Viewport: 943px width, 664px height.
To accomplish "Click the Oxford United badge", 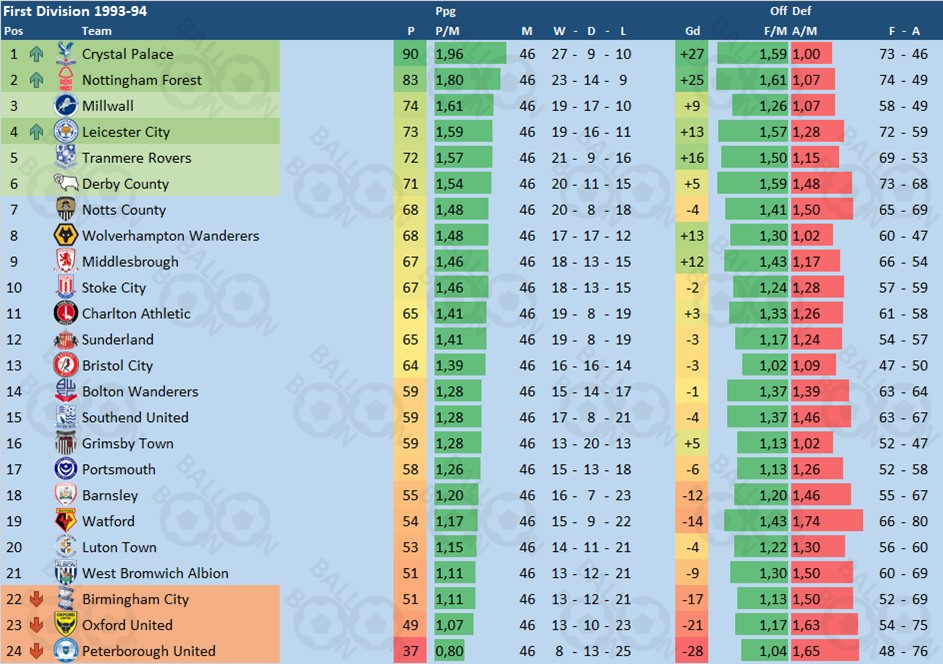I will coord(65,625).
